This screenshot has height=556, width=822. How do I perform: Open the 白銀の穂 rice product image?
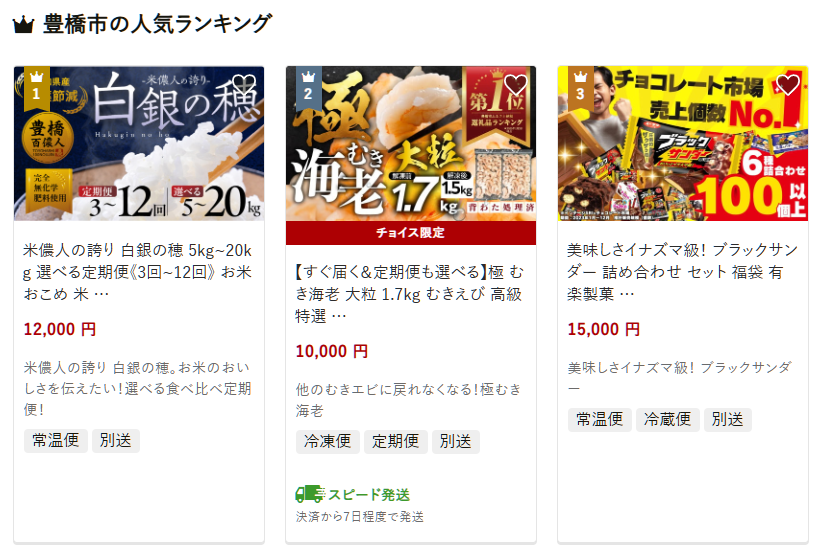click(x=139, y=143)
